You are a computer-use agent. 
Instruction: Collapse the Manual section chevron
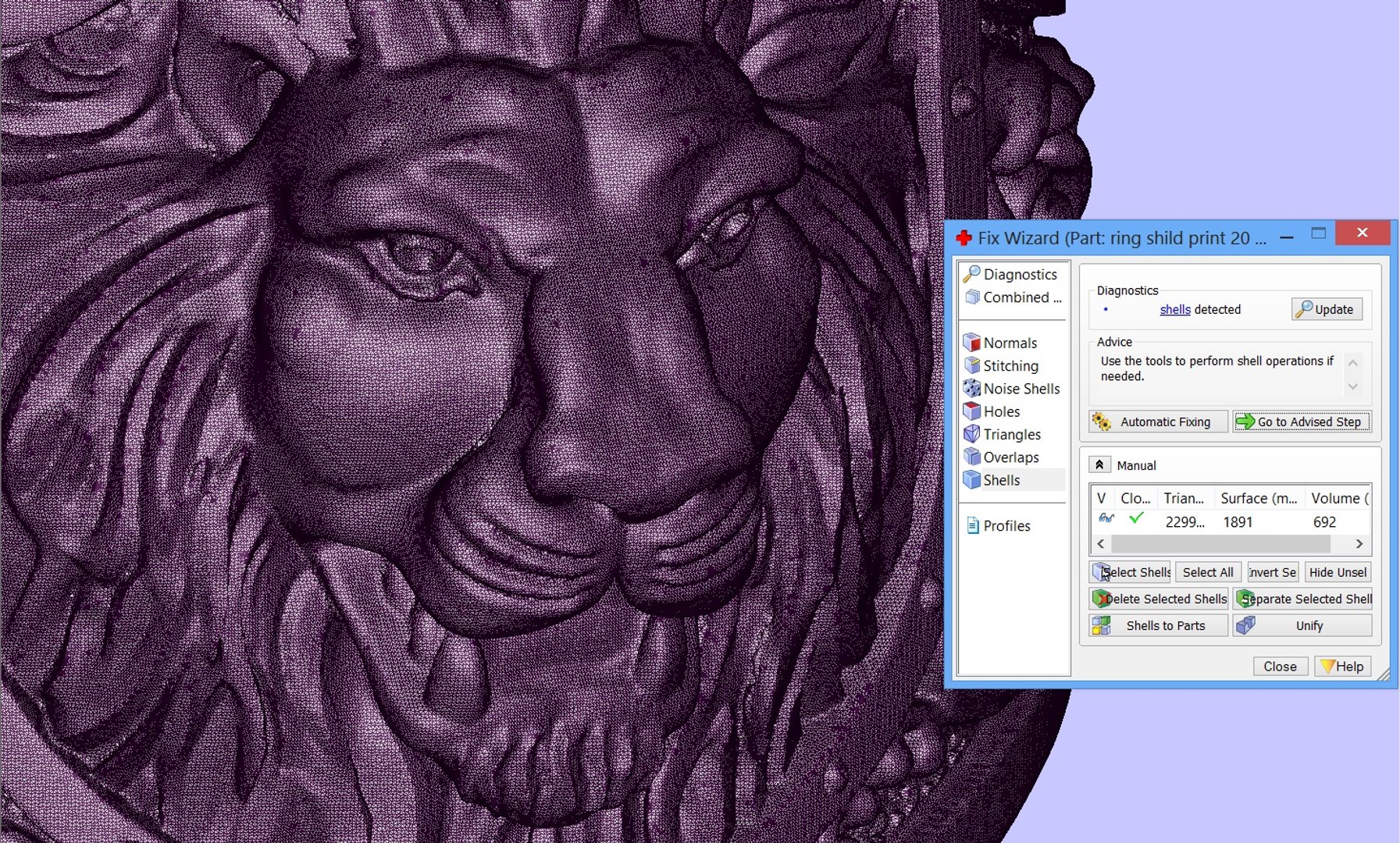(1099, 464)
